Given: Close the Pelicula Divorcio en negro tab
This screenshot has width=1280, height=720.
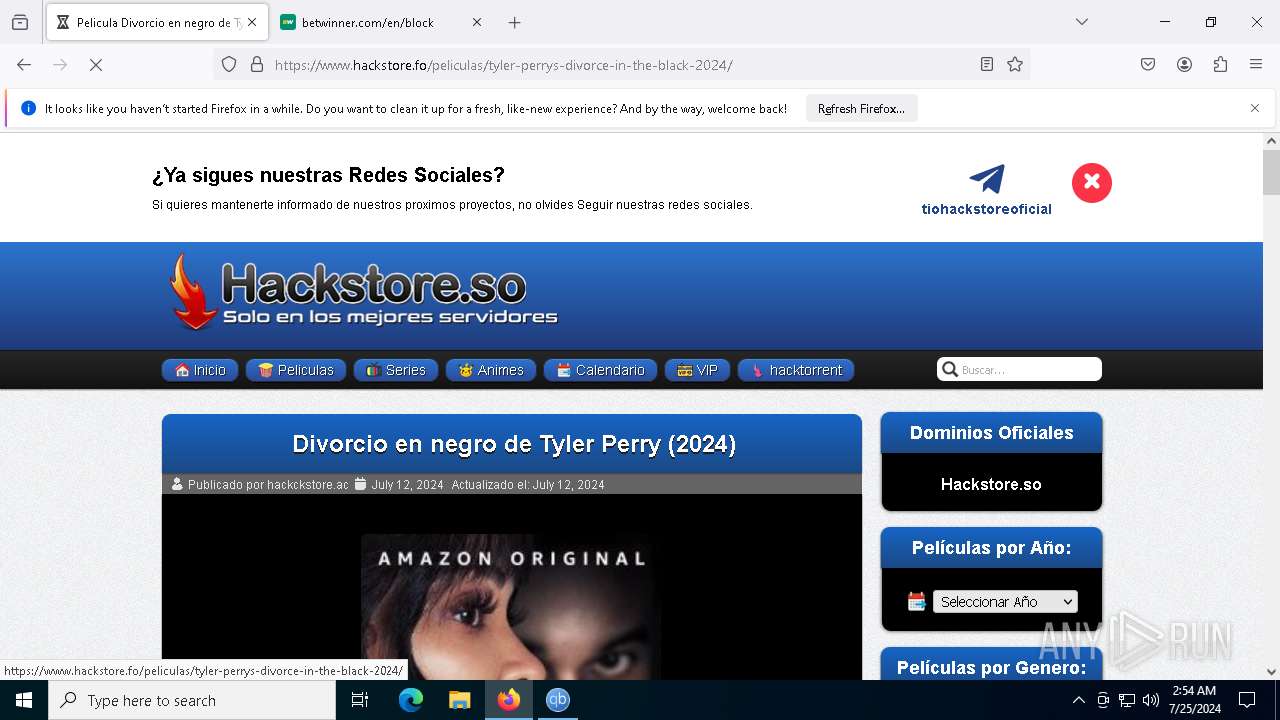Looking at the screenshot, I should click(252, 22).
